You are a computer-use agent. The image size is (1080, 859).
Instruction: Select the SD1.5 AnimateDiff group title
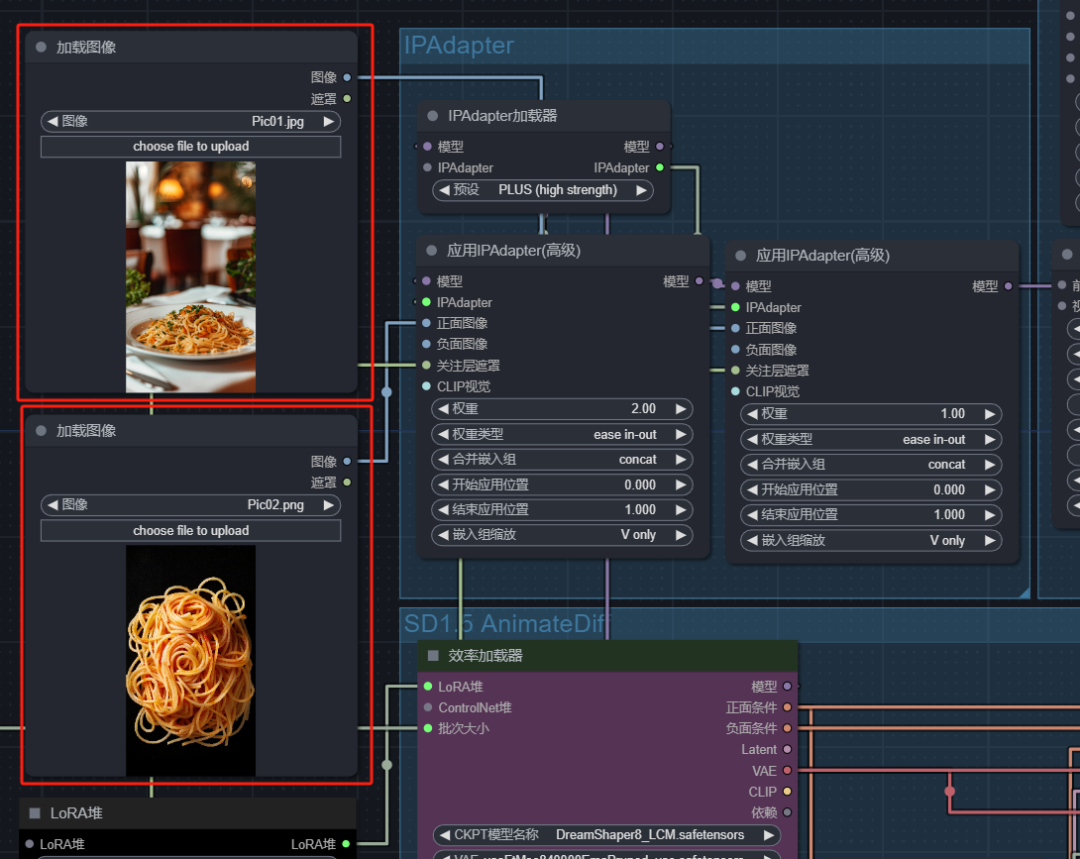pos(505,624)
